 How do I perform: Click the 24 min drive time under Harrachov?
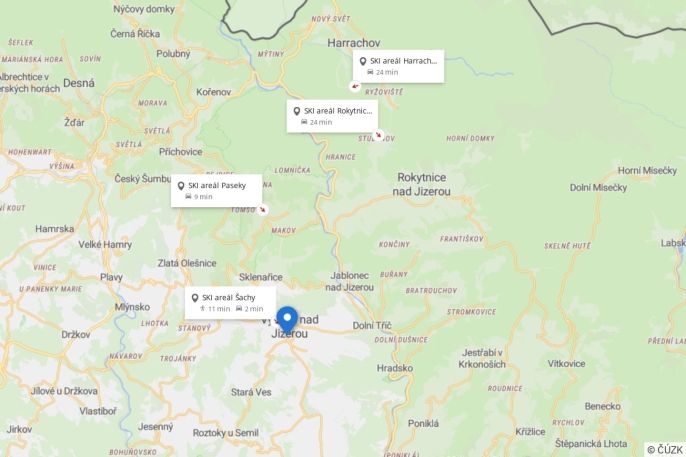387,72
